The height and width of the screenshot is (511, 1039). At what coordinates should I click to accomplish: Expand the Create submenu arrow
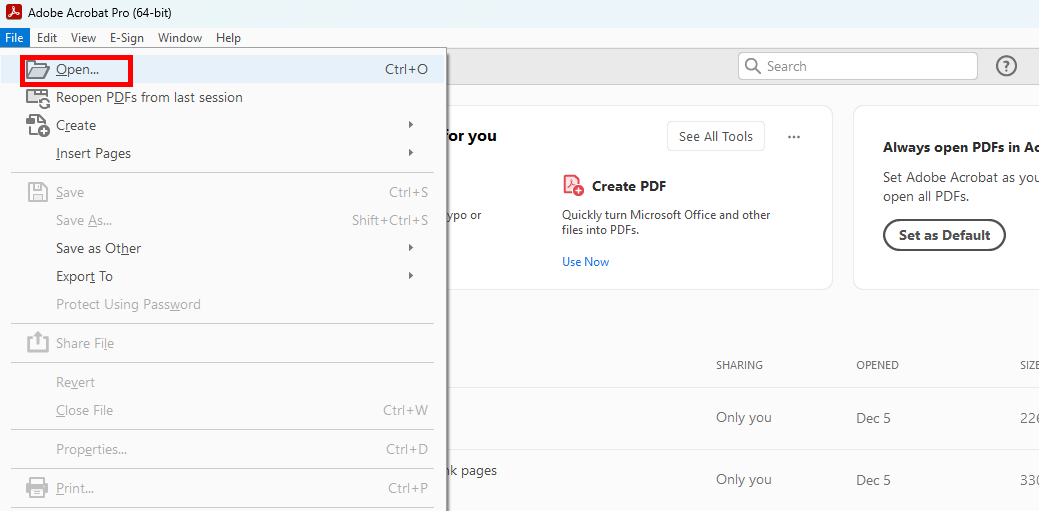411,125
